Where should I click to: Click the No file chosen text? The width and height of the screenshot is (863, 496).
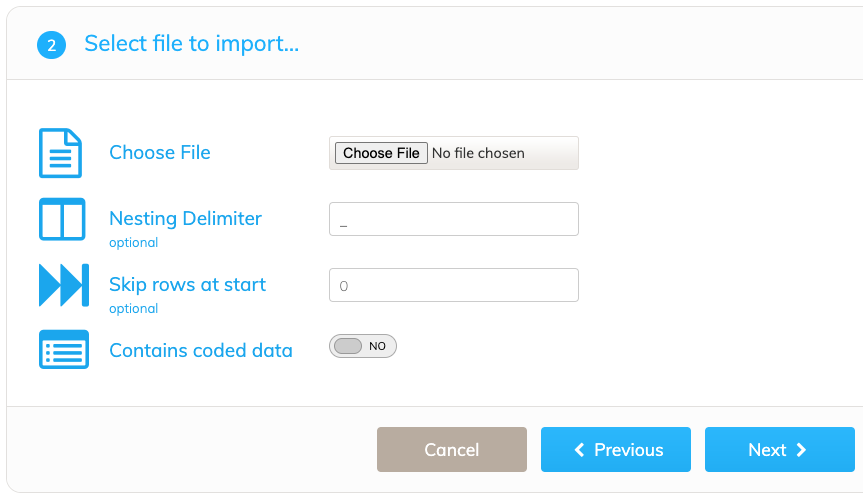click(x=478, y=153)
